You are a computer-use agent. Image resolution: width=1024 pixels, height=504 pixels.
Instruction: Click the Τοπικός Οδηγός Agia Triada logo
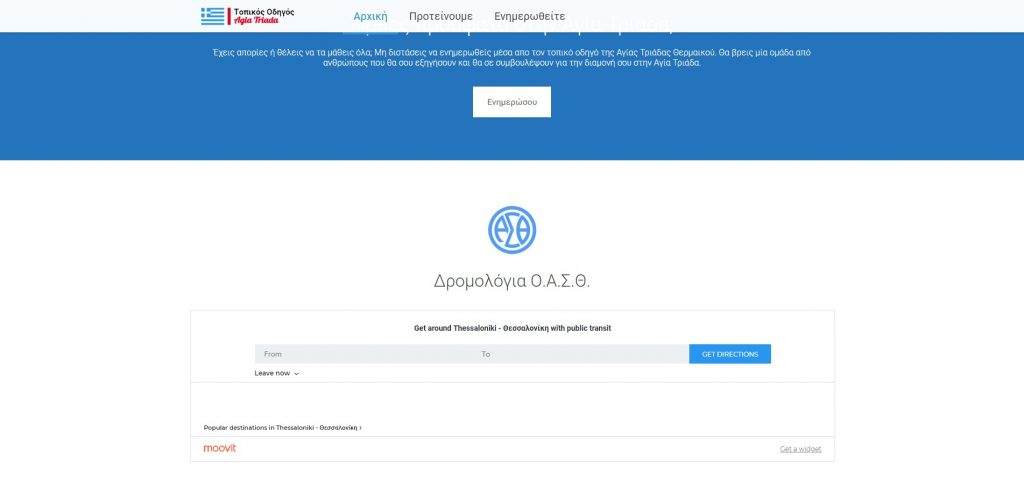pyautogui.click(x=248, y=16)
